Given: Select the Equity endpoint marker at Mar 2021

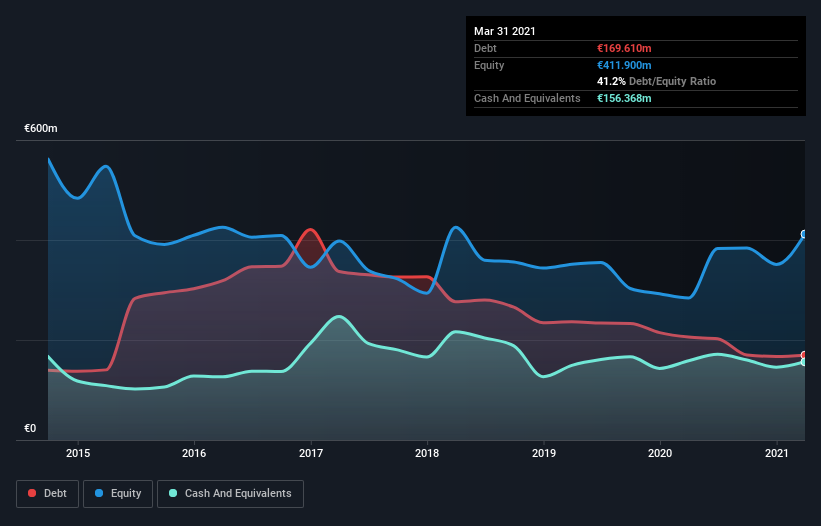Looking at the screenshot, I should 804,234.
